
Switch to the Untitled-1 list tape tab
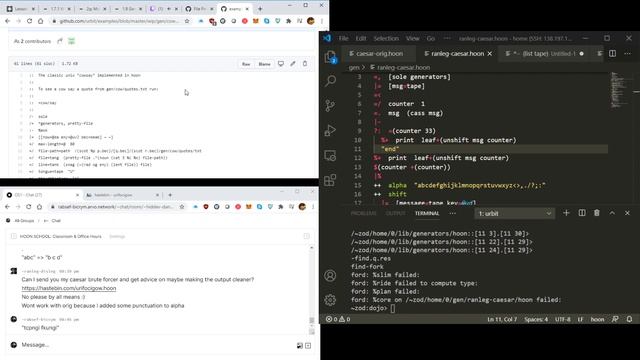[x=545, y=53]
